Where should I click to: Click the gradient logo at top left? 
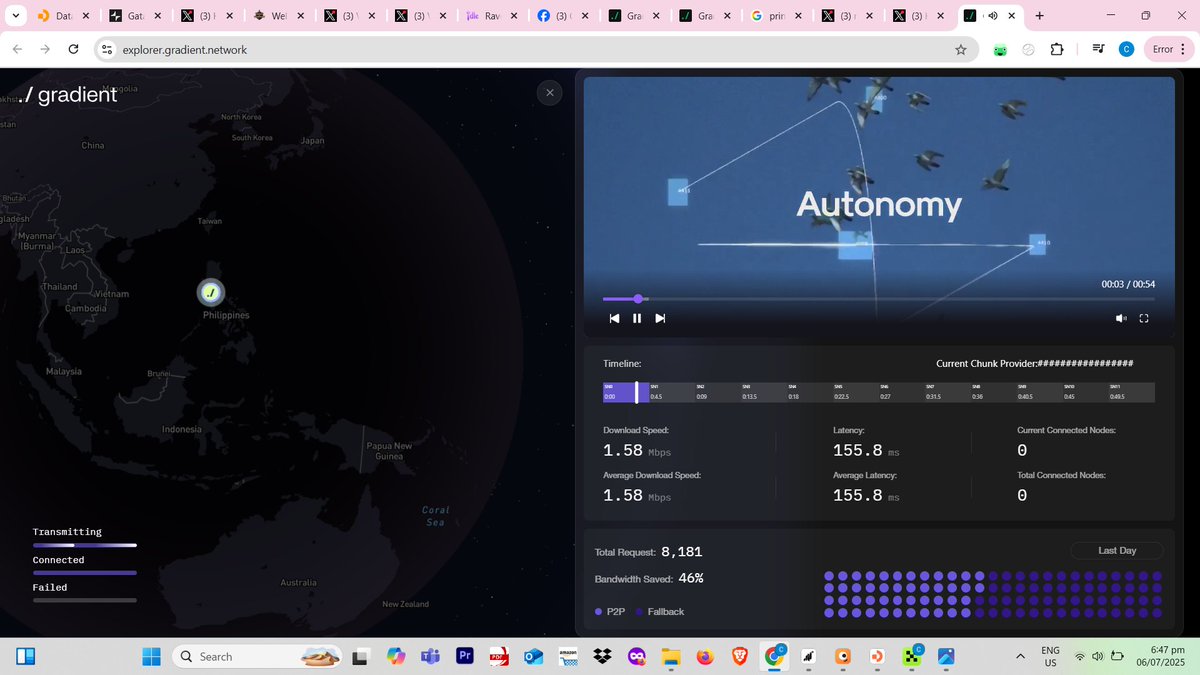(x=68, y=96)
